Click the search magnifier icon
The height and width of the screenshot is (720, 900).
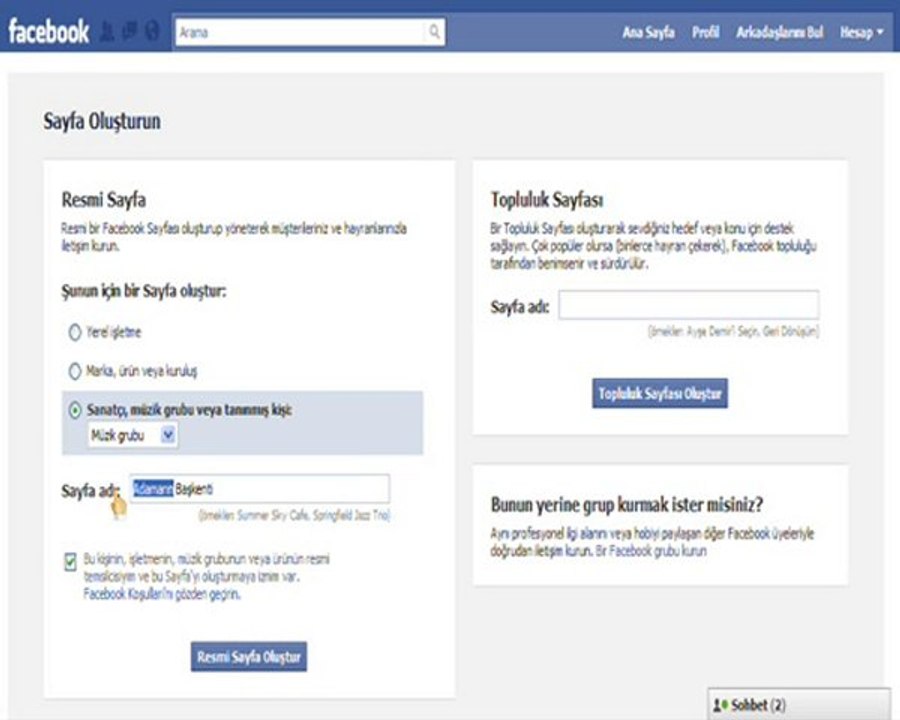[x=435, y=32]
